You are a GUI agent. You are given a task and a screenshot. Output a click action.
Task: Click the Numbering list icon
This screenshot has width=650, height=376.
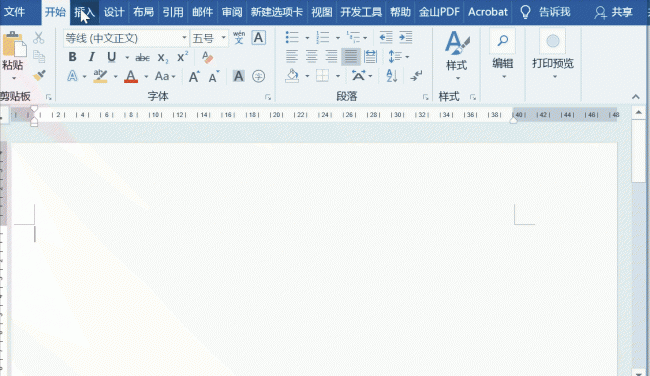323,37
